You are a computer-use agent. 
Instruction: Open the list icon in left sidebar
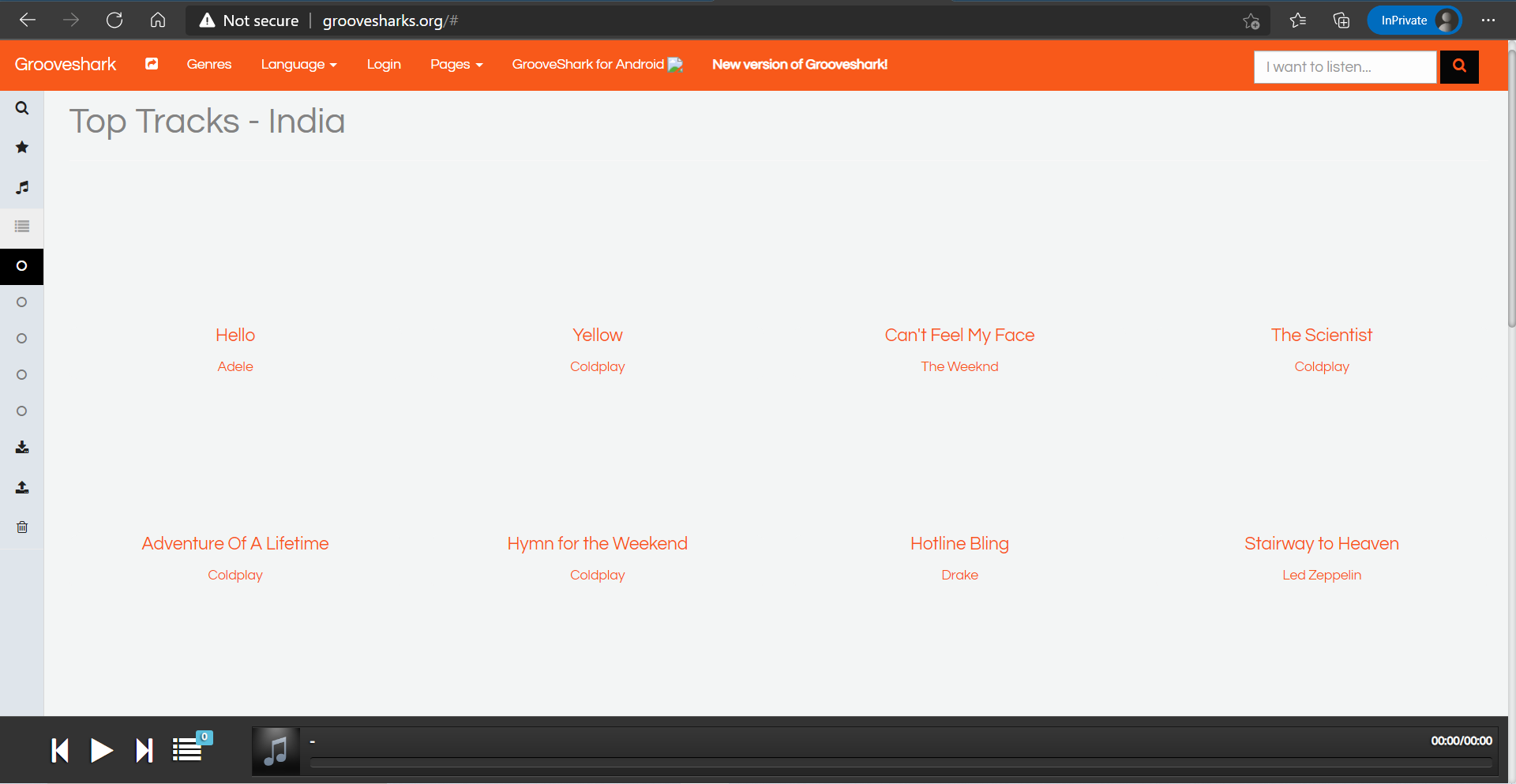[x=22, y=227]
